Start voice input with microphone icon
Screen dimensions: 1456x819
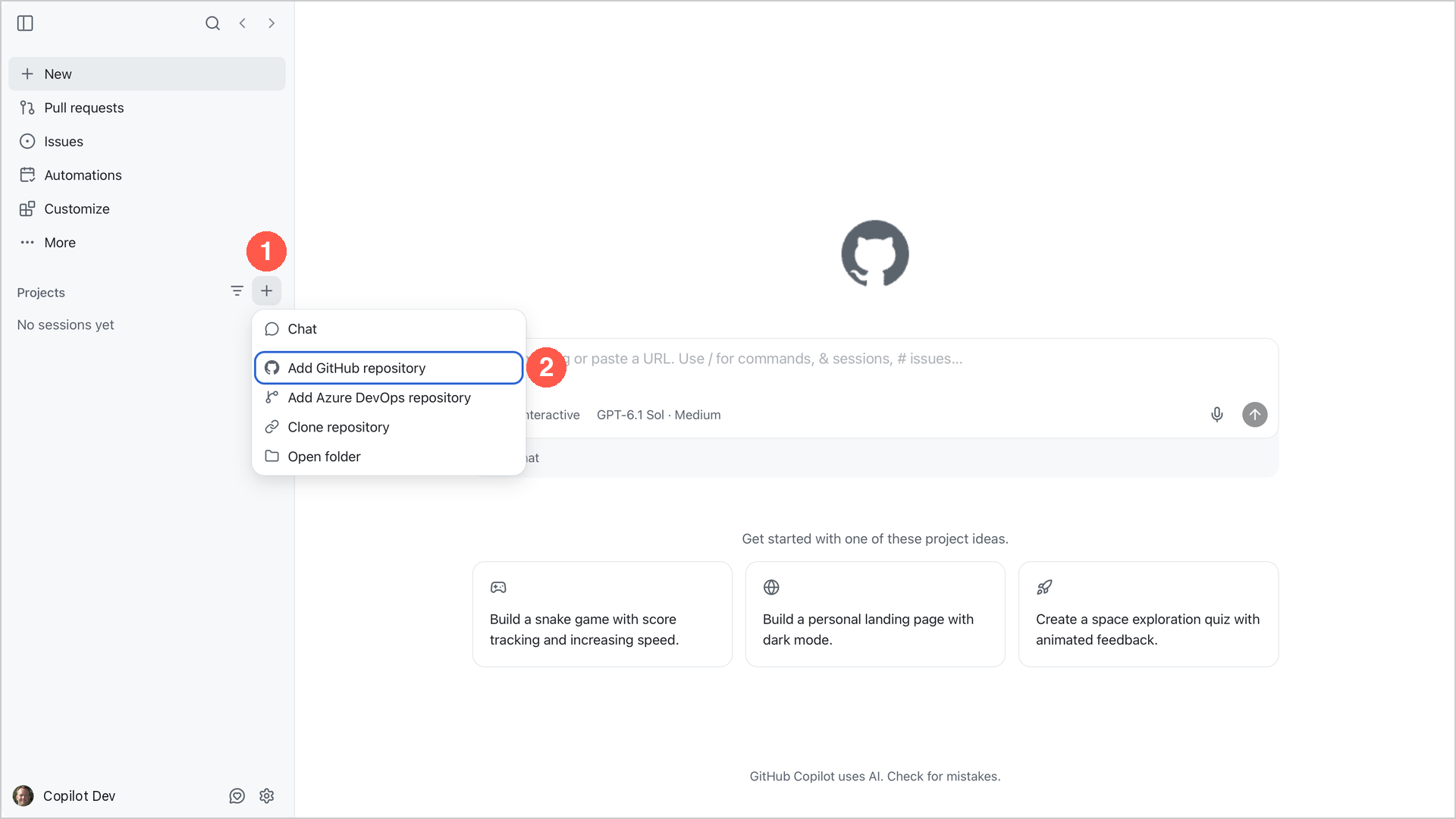pyautogui.click(x=1216, y=415)
